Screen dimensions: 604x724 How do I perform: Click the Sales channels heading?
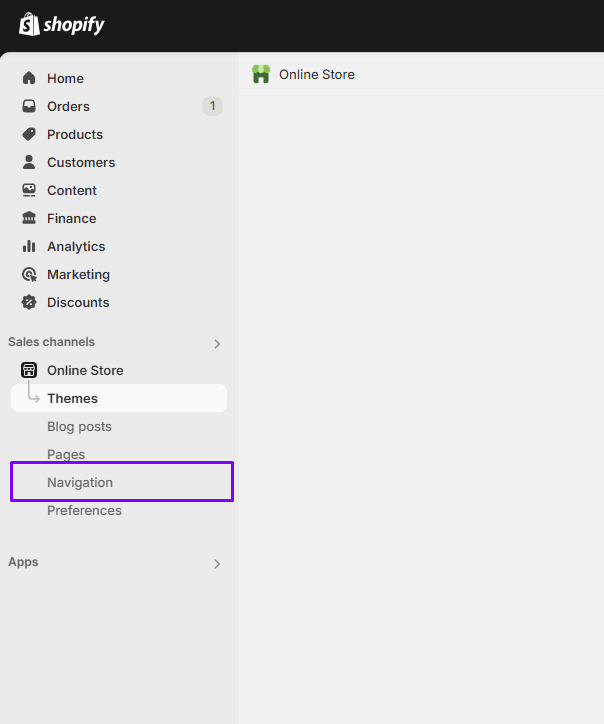[x=51, y=342]
